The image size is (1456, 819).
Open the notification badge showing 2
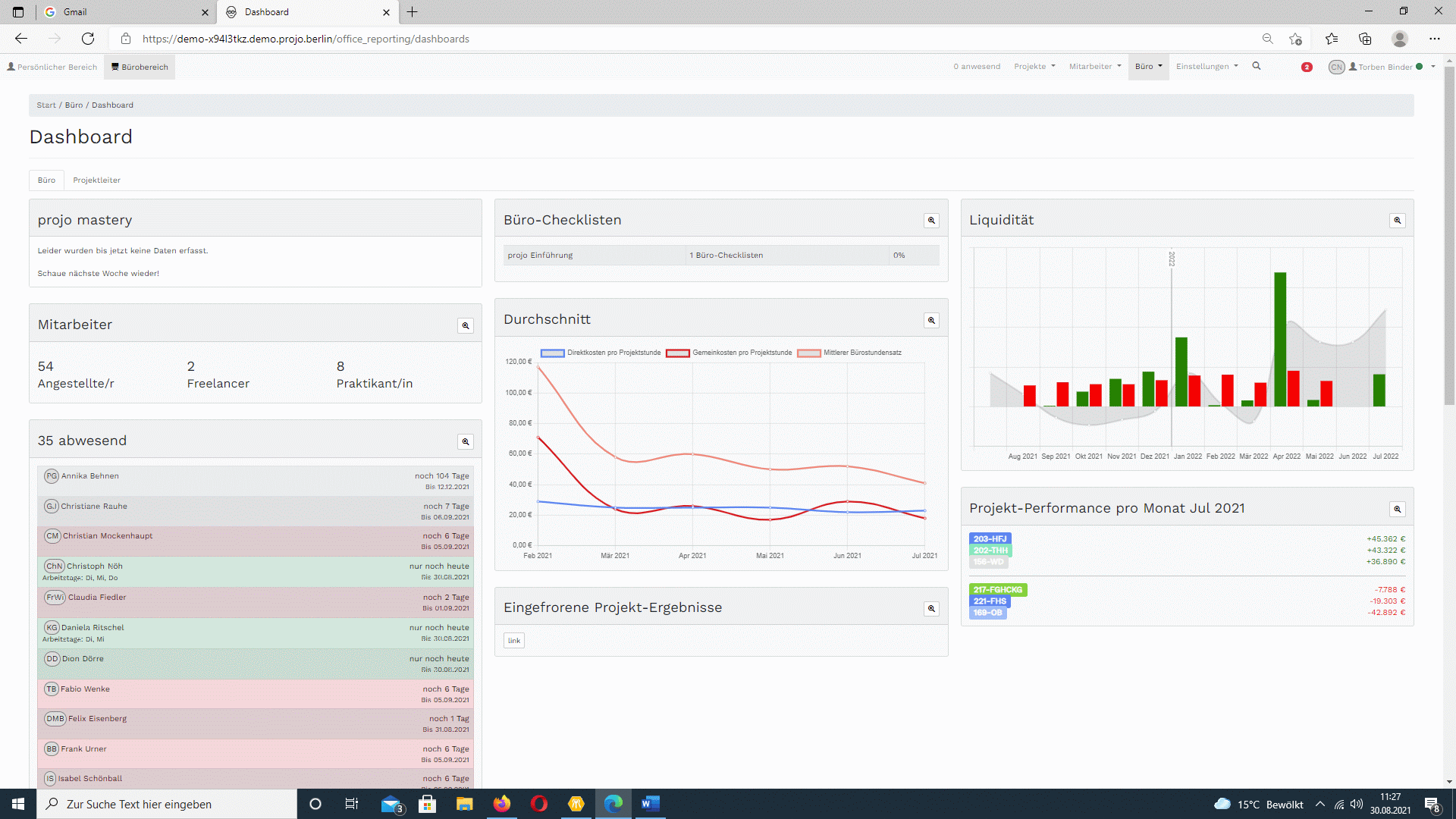click(1307, 67)
